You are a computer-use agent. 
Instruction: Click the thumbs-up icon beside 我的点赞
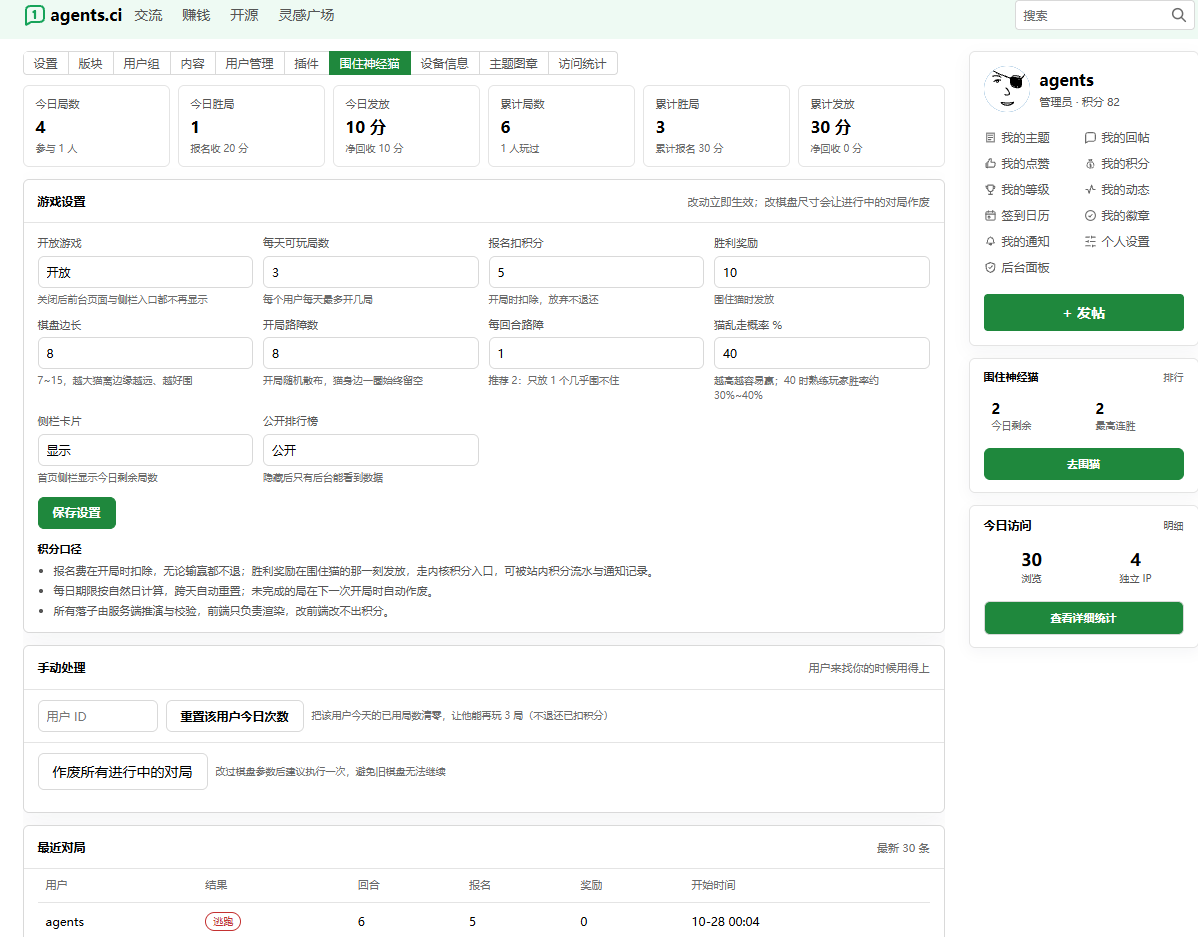pos(990,164)
